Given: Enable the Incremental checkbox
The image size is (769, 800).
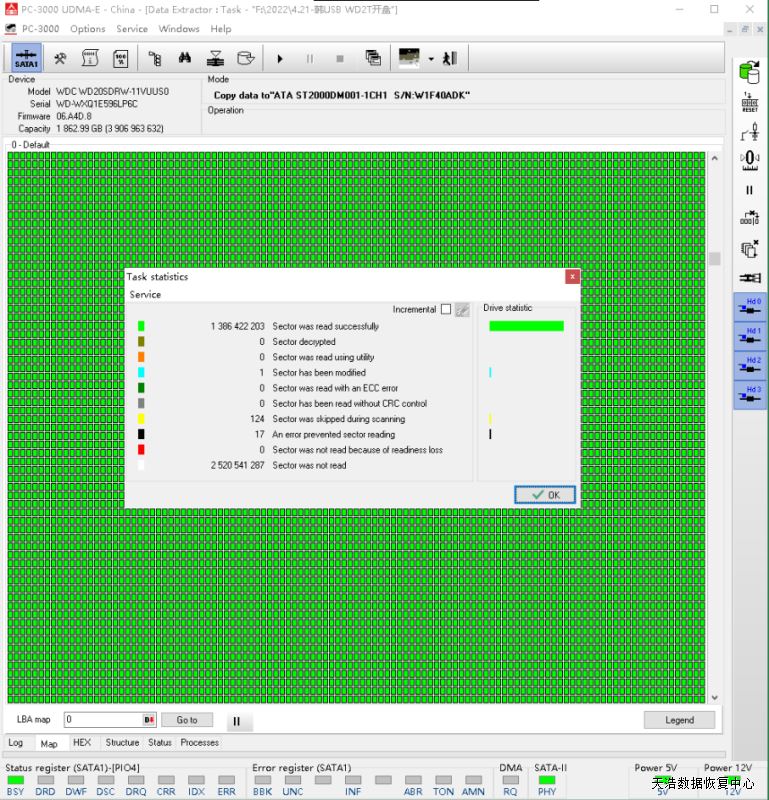Looking at the screenshot, I should (x=446, y=310).
